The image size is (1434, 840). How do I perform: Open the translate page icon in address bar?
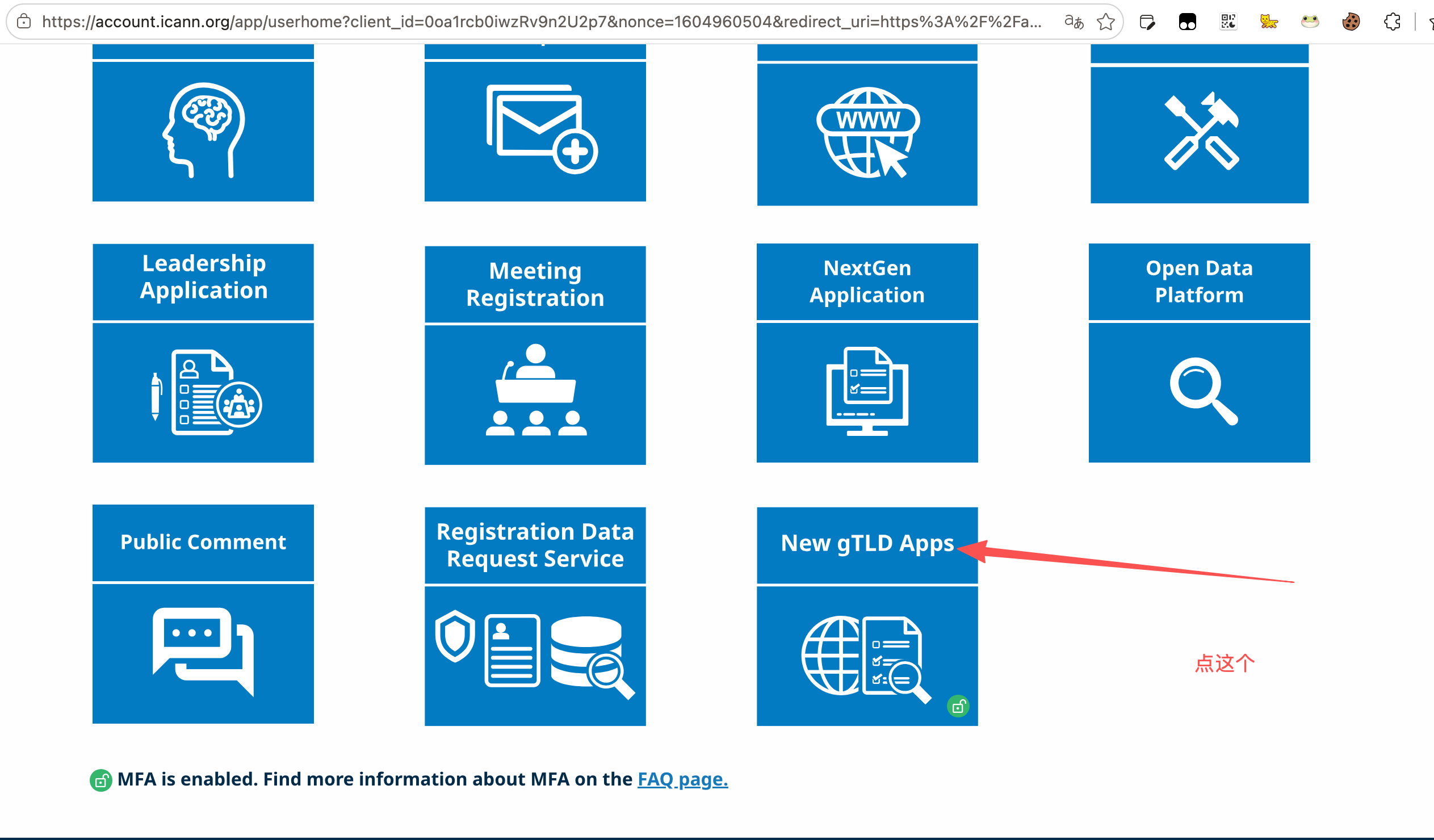[1074, 22]
